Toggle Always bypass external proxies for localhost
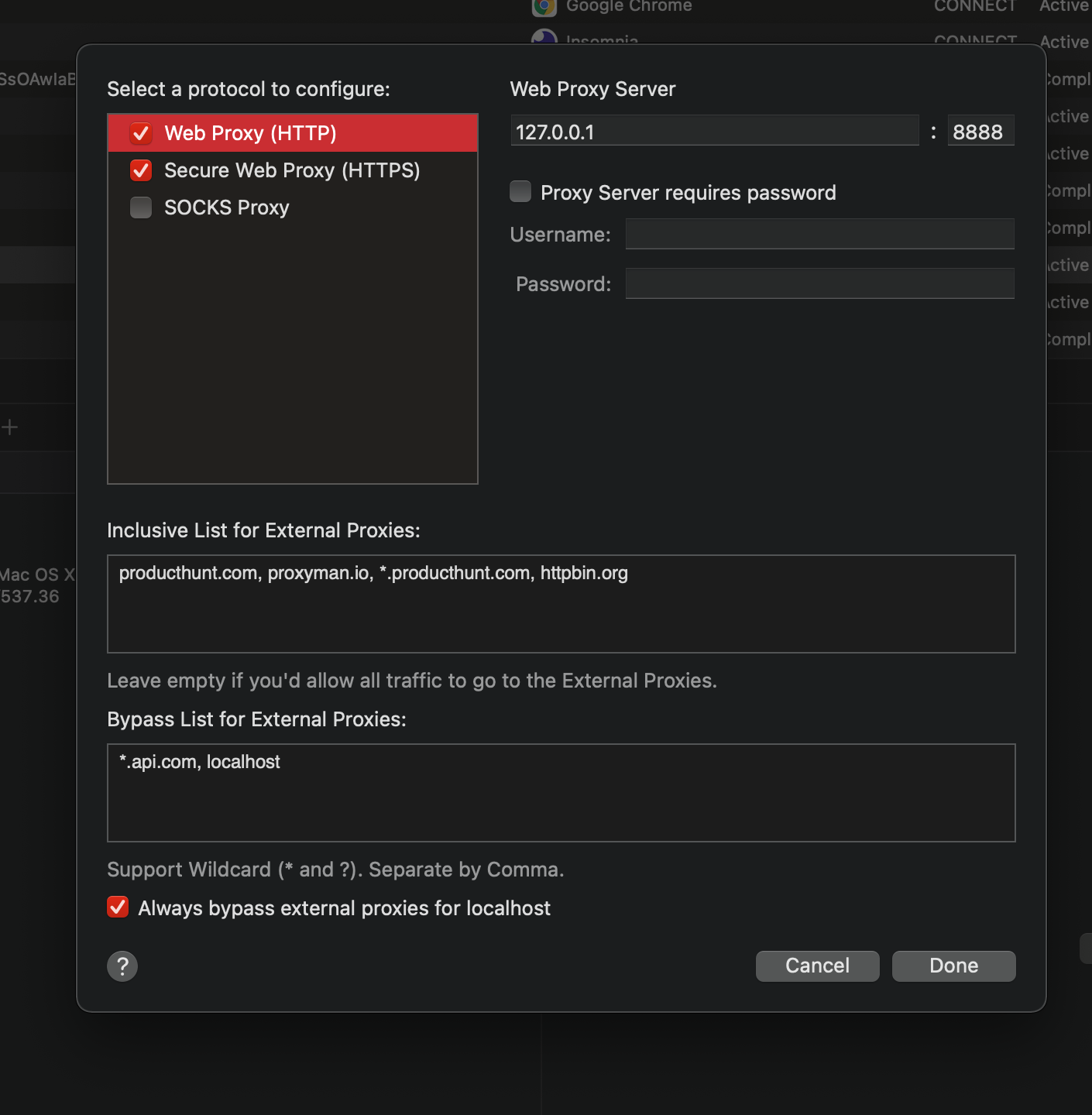The width and height of the screenshot is (1092, 1115). pos(118,907)
